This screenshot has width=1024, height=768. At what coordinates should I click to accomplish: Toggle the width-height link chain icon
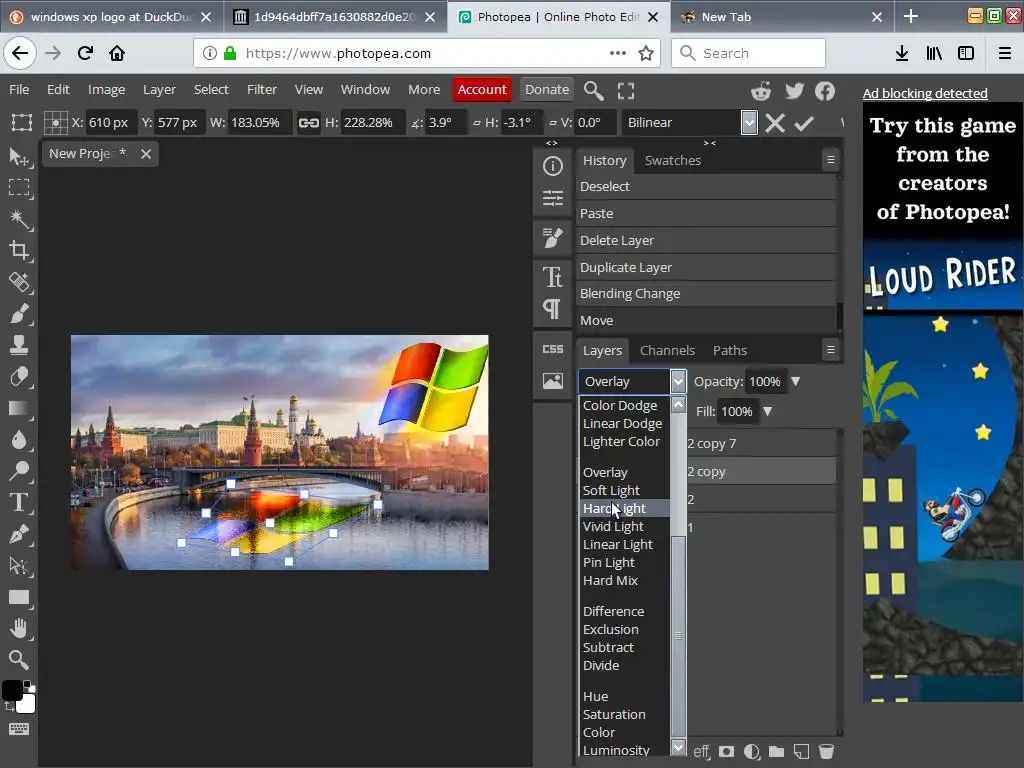coord(308,123)
